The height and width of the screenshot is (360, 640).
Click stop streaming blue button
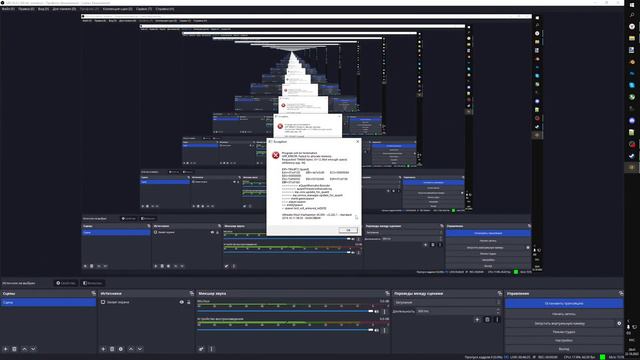564,303
